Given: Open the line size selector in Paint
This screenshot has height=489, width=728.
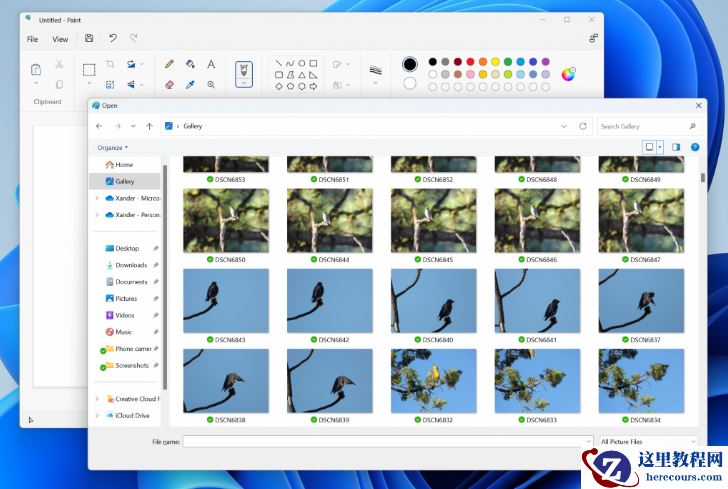Looking at the screenshot, I should (376, 70).
